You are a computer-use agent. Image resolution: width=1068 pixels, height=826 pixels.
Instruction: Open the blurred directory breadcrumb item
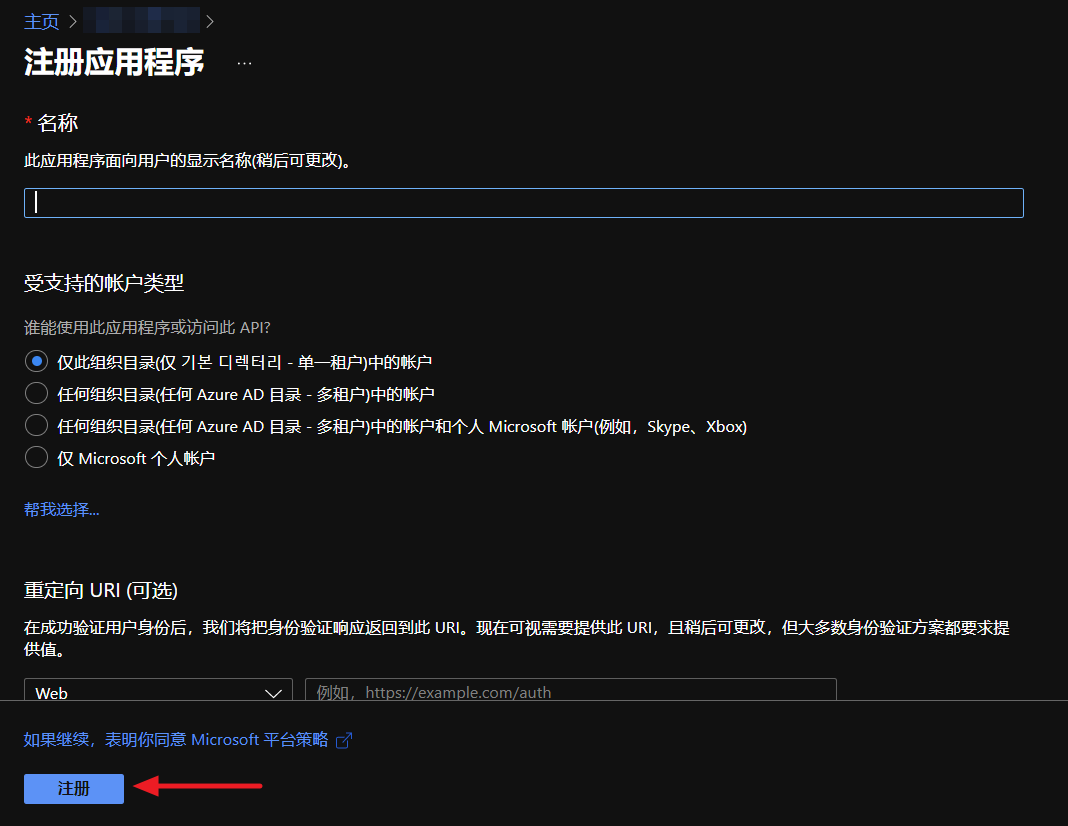(x=141, y=21)
